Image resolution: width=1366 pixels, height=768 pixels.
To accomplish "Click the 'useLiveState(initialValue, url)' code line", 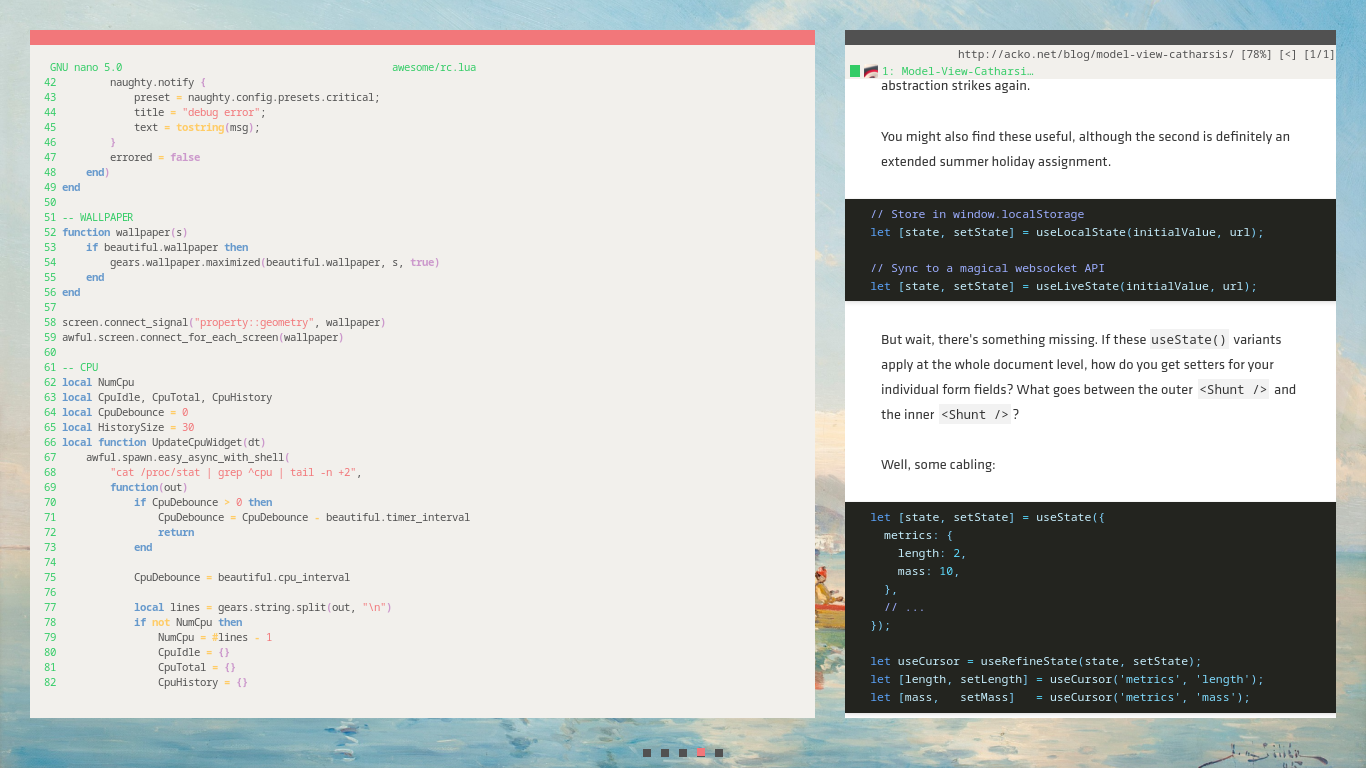I will click(x=1063, y=286).
